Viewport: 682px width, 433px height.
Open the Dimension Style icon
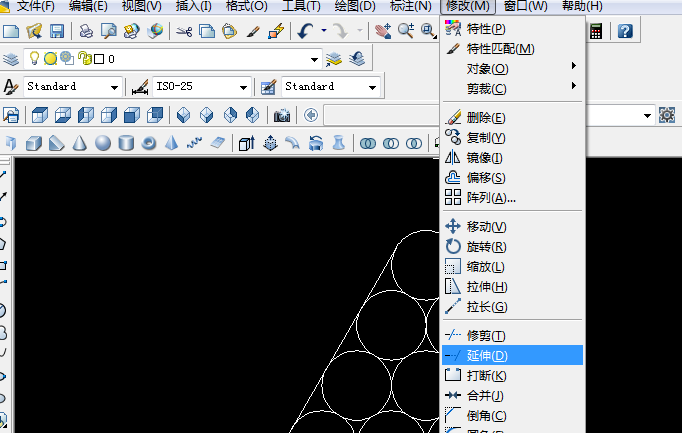(x=140, y=87)
